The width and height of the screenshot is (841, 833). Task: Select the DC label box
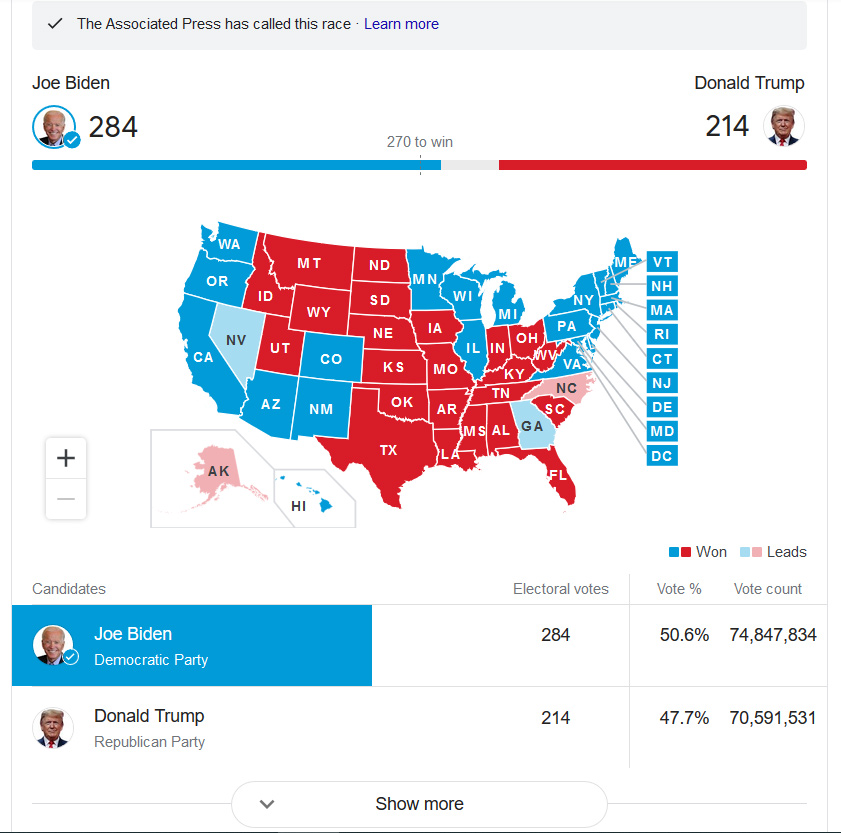[x=662, y=455]
